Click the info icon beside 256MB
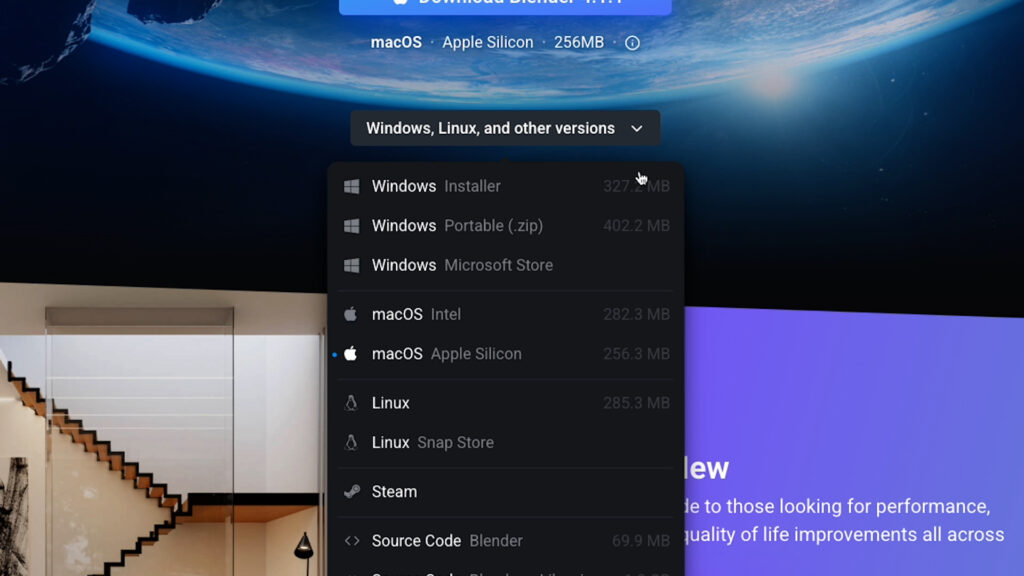The width and height of the screenshot is (1024, 576). click(x=632, y=43)
